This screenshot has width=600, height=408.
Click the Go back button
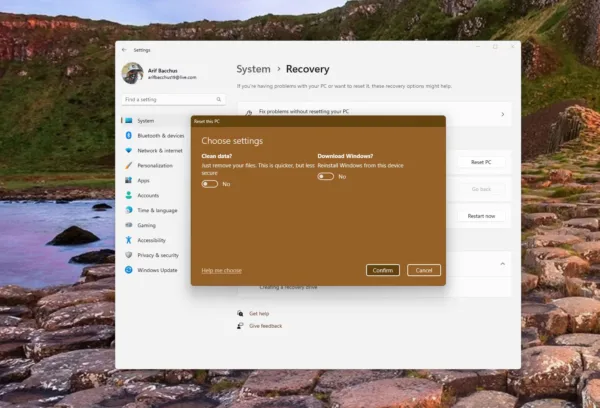tap(481, 189)
